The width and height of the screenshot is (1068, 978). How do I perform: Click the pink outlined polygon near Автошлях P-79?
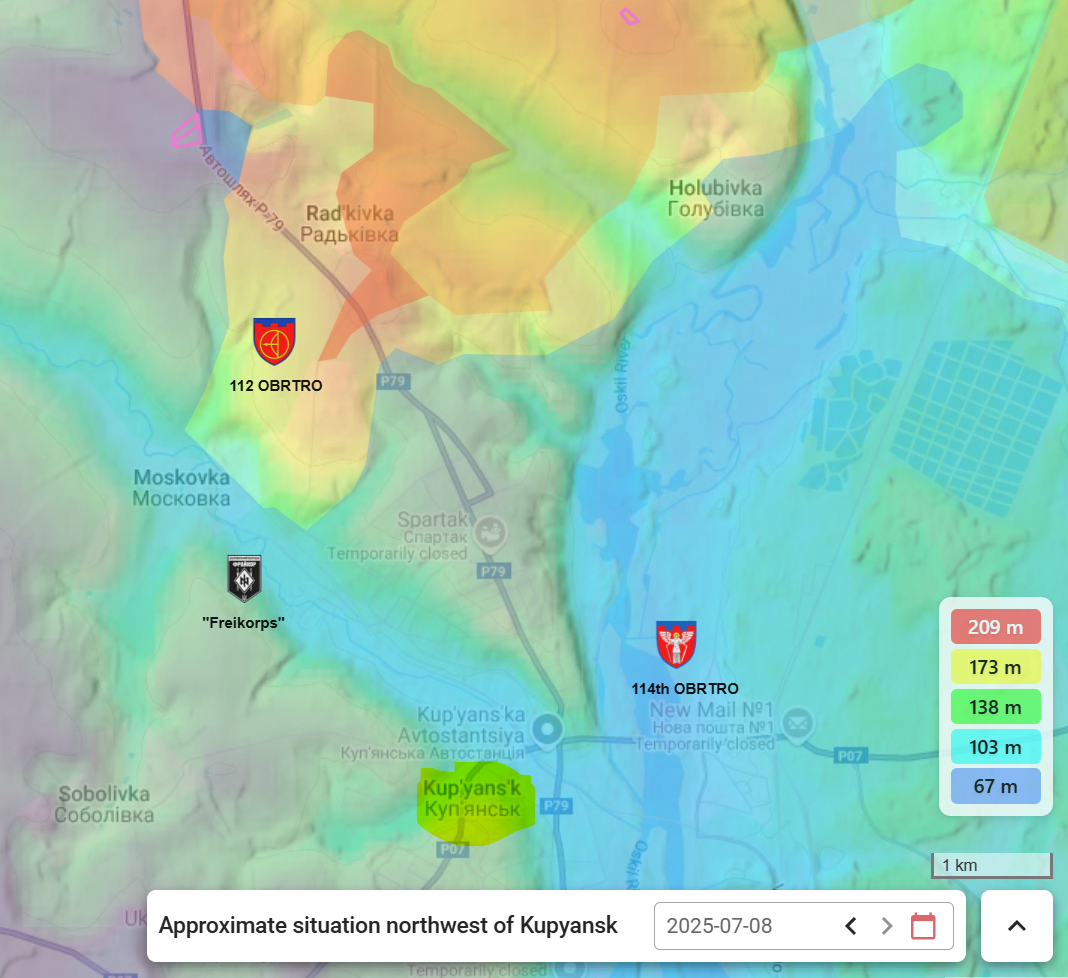pos(187,131)
